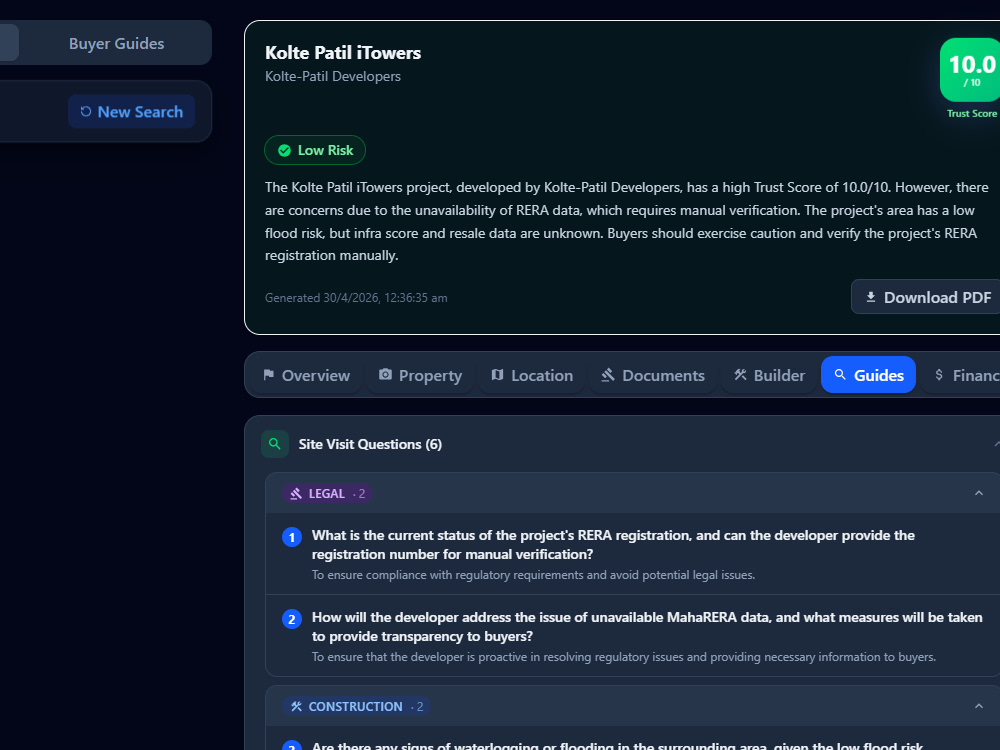
Task: Click the camera icon in Property tab
Action: pyautogui.click(x=385, y=374)
